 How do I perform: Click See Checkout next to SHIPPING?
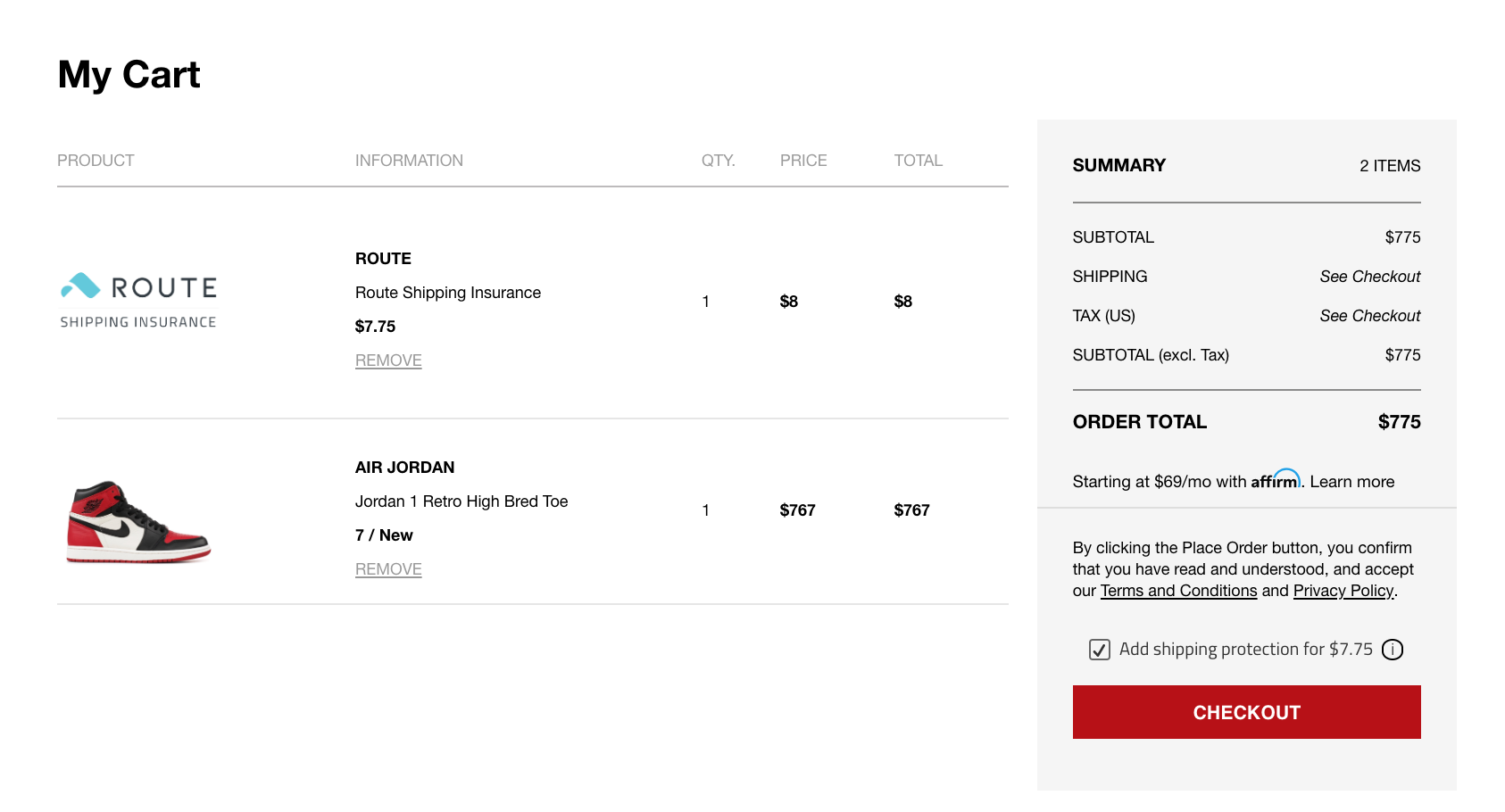coord(1370,277)
